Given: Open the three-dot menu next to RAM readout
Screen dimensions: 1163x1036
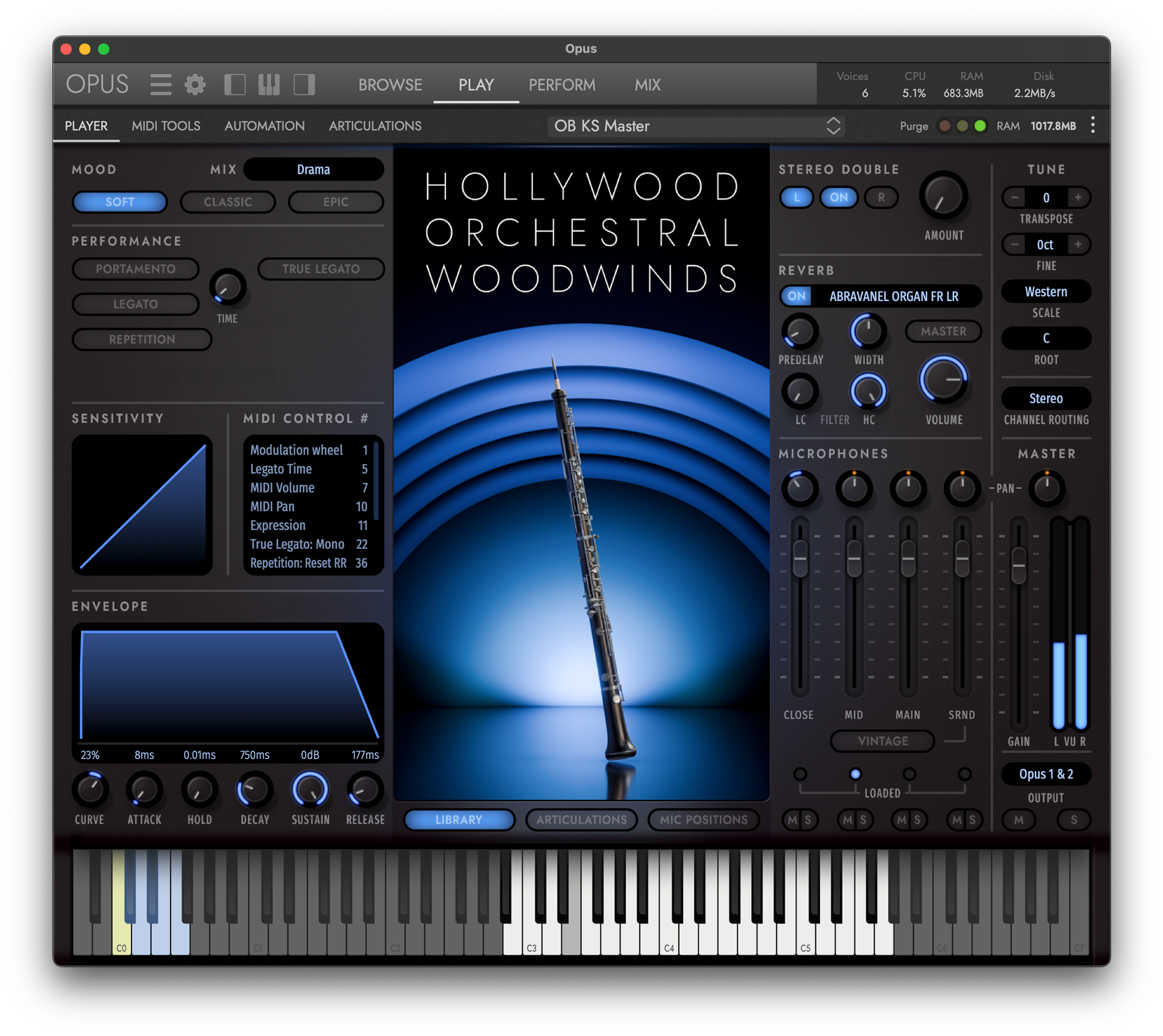Looking at the screenshot, I should (1093, 125).
